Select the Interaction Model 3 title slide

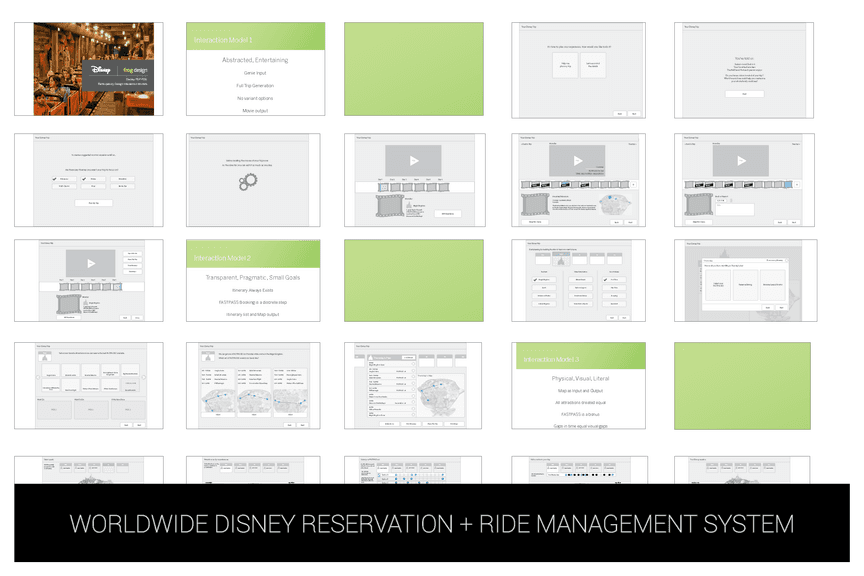point(579,385)
